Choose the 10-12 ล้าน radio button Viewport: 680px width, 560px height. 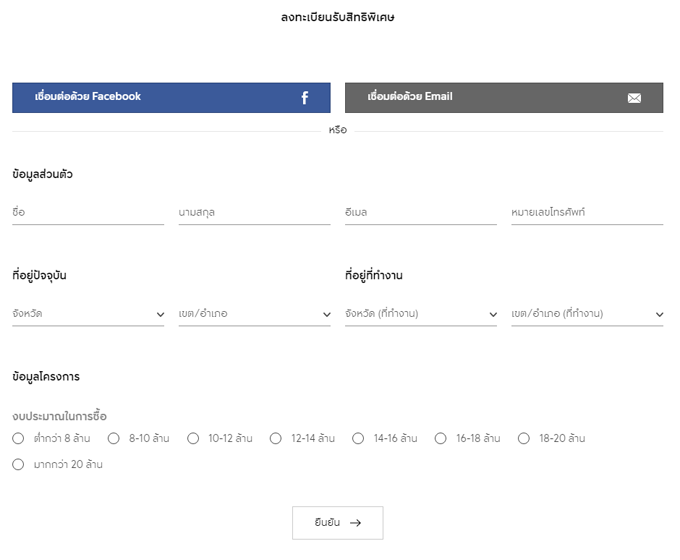coord(193,438)
